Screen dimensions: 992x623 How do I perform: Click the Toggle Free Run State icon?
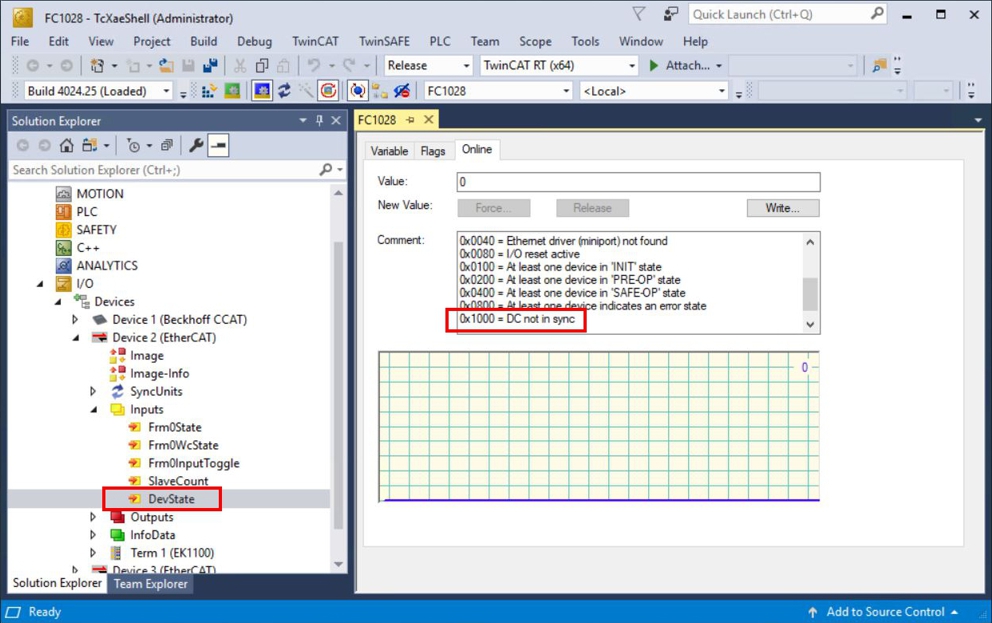coord(328,91)
